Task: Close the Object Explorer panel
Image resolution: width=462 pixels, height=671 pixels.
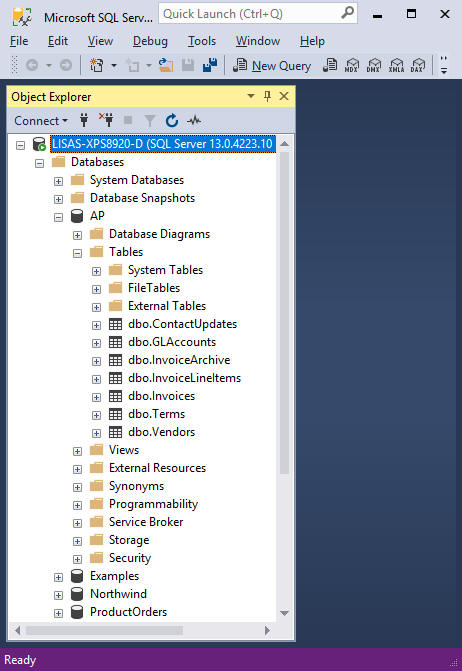Action: tap(284, 96)
